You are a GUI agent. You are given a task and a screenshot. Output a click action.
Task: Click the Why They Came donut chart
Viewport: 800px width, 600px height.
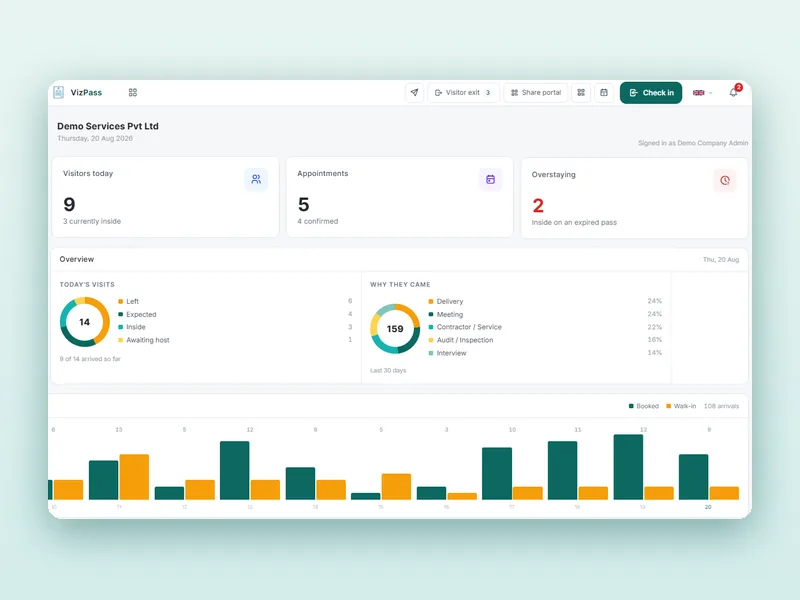[x=395, y=329]
